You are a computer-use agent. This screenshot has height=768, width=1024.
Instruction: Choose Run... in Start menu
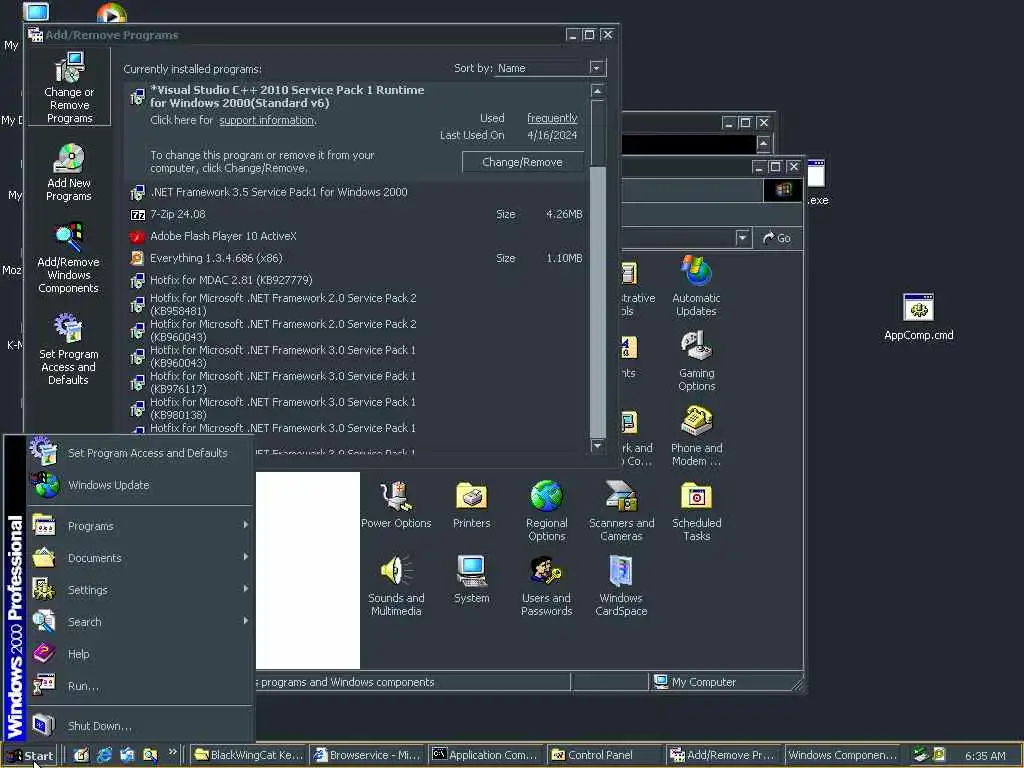coord(139,686)
